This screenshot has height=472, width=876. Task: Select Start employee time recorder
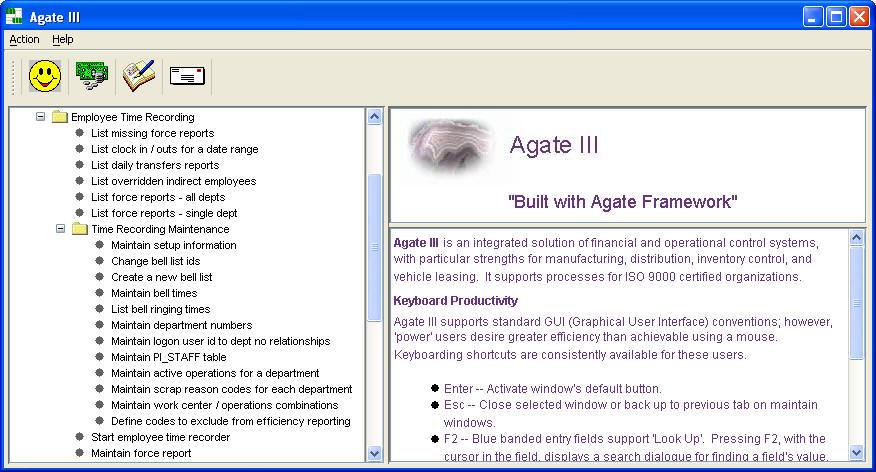(x=160, y=437)
